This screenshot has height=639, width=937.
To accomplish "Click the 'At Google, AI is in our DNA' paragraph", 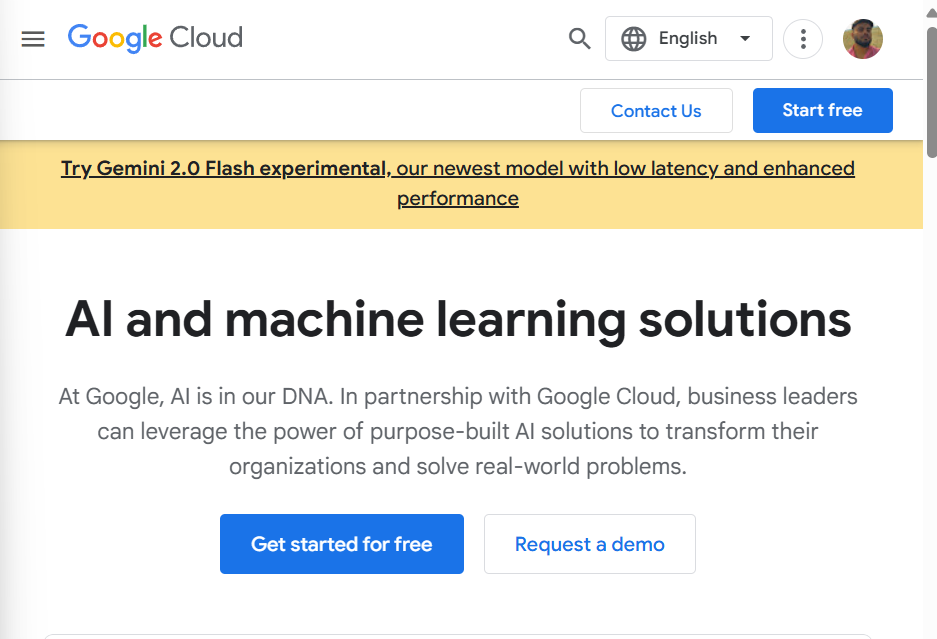I will click(458, 431).
